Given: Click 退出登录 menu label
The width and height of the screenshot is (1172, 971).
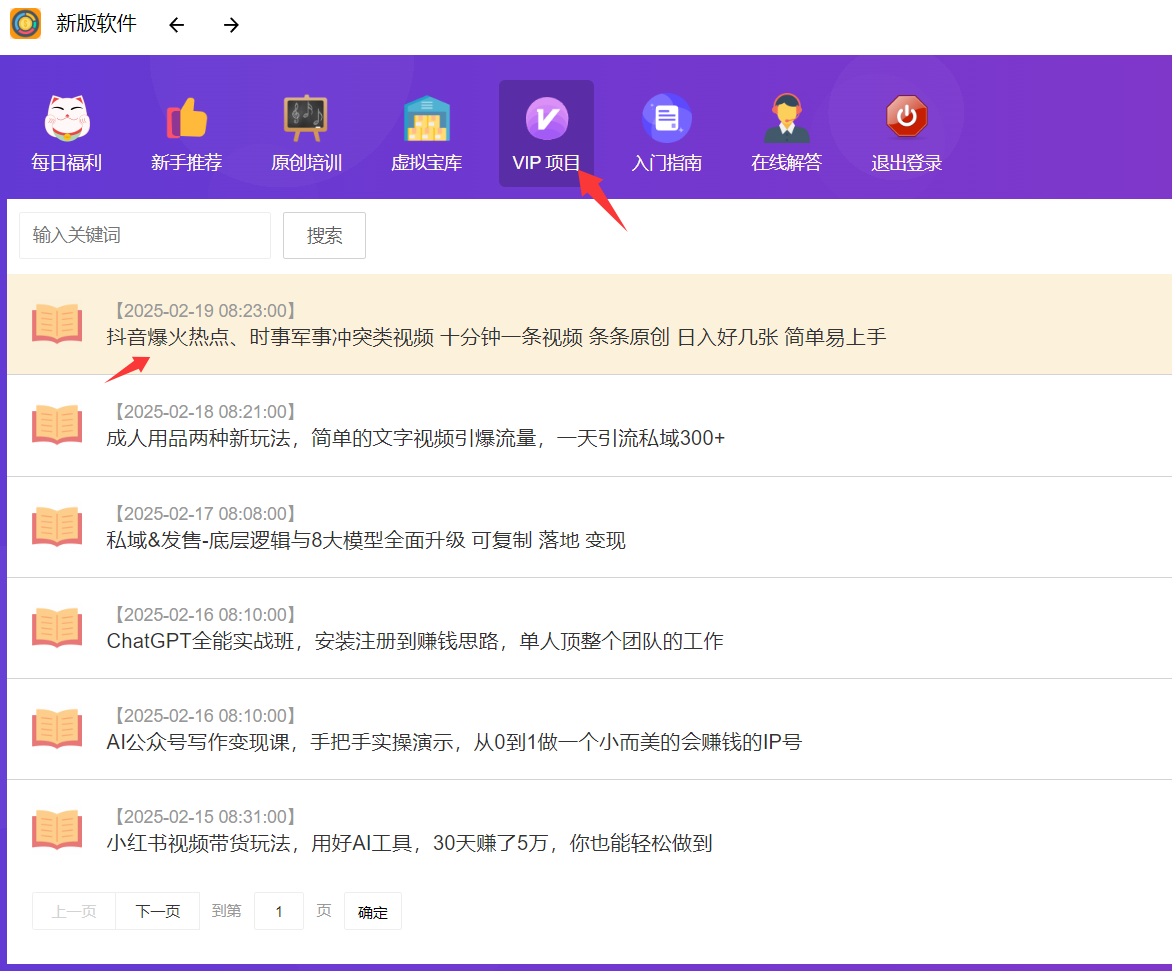Looking at the screenshot, I should click(x=907, y=163).
